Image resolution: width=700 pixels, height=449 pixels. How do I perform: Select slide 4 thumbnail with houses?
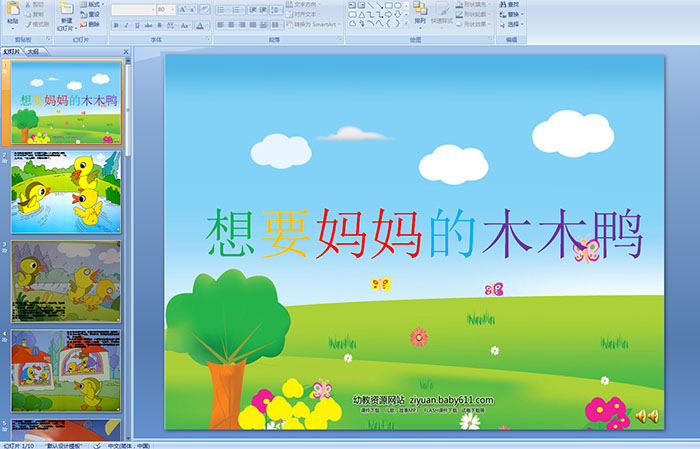(66, 370)
